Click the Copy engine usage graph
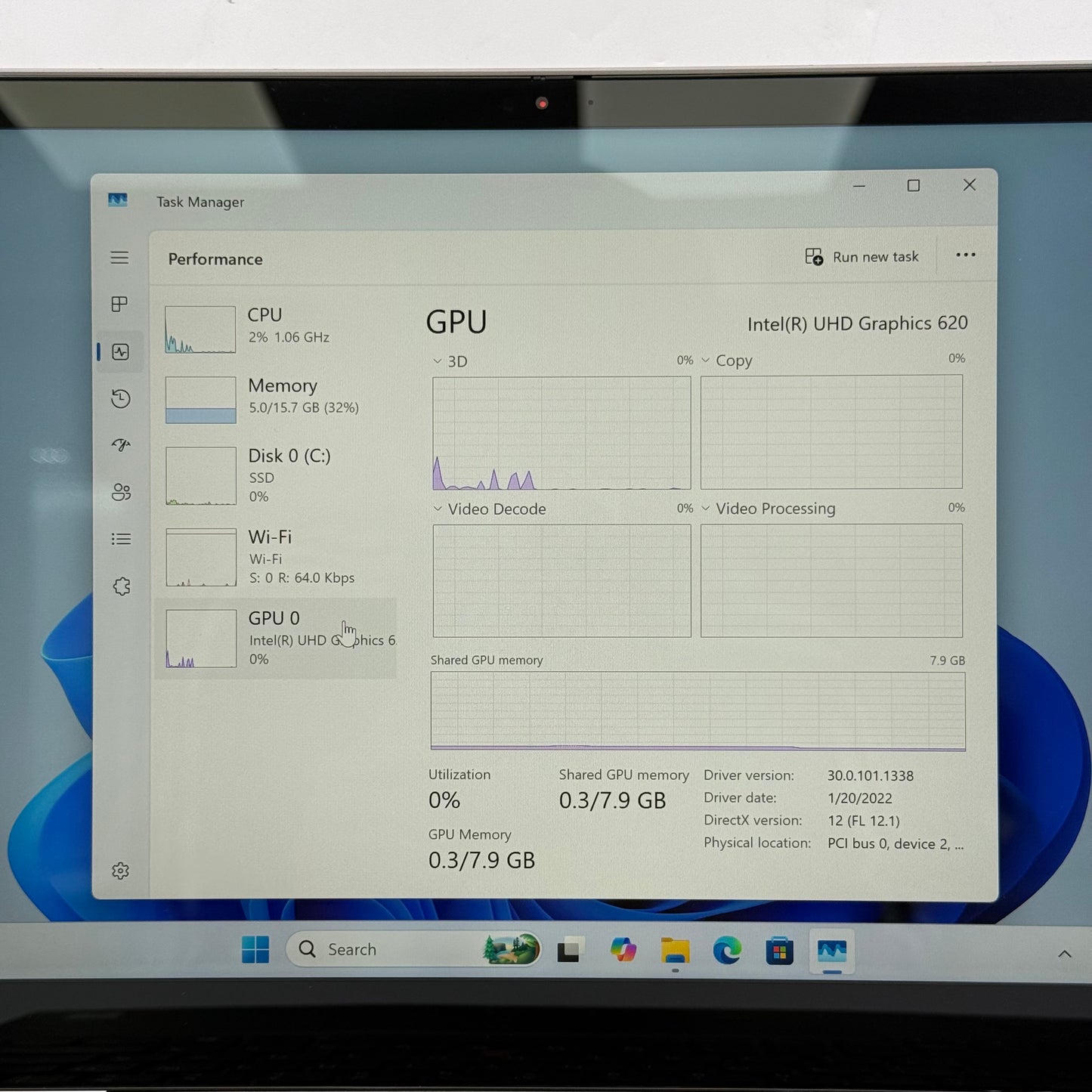 831,432
